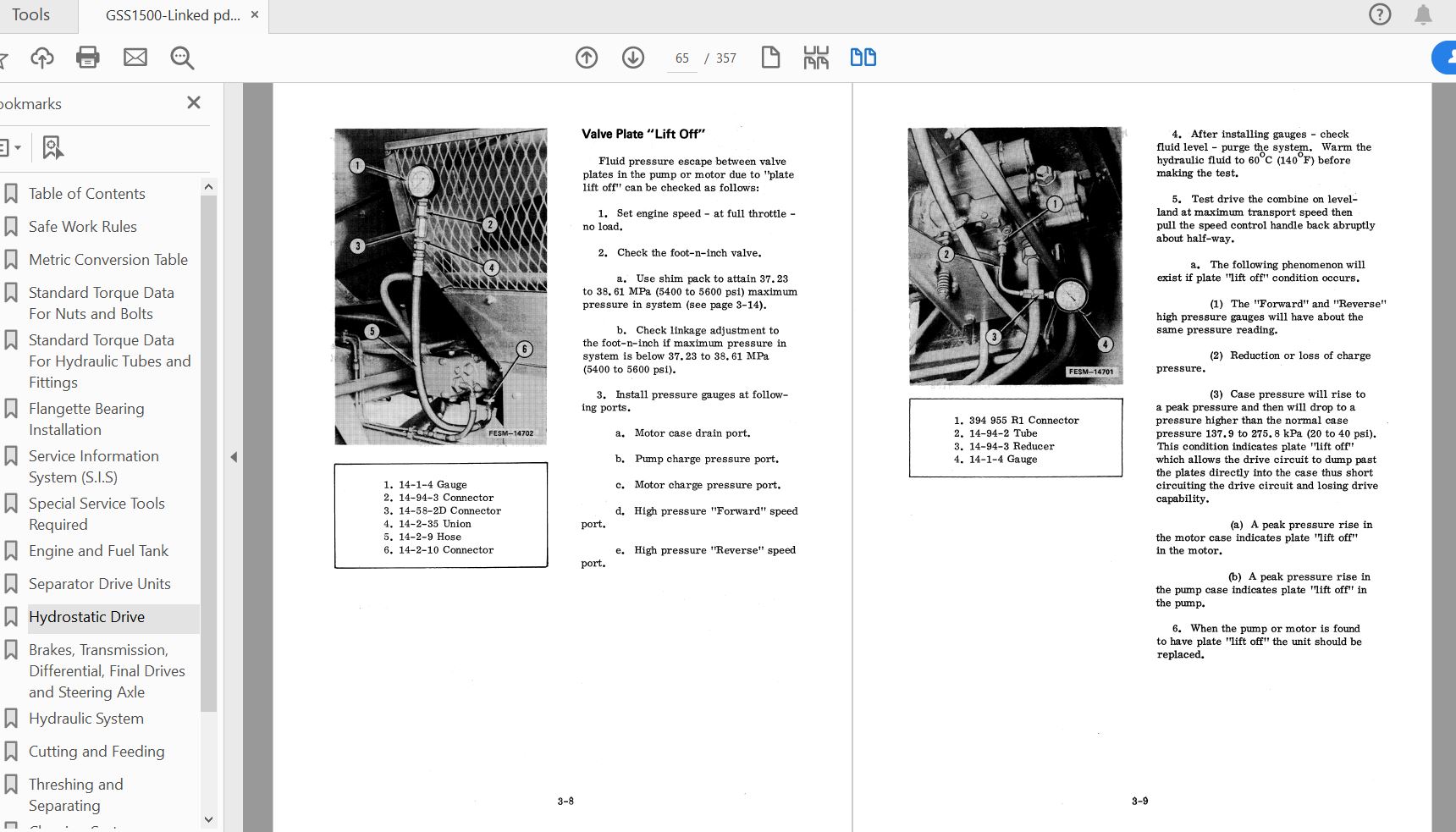Toggle the two-page view mode

coord(863,58)
